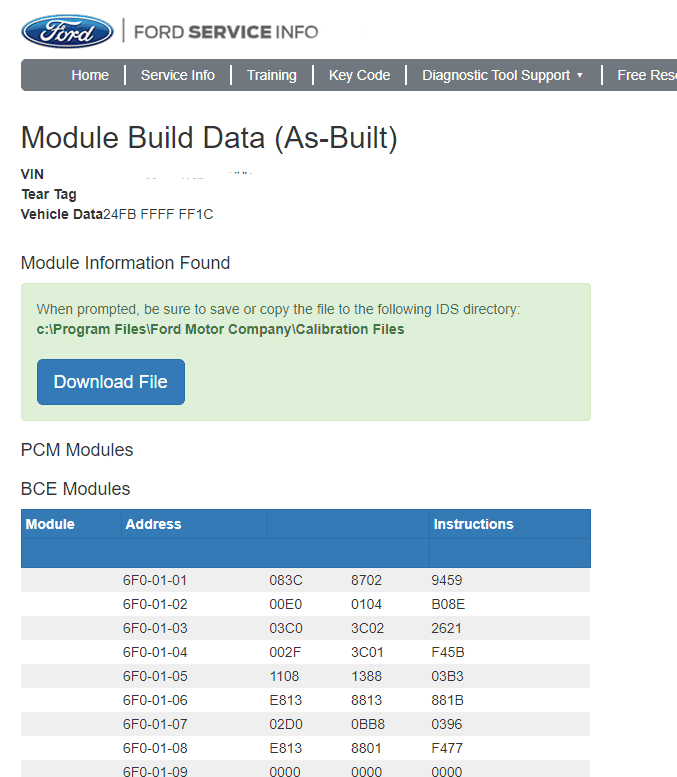
Task: Select address cell 6F0-01-03
Action: point(155,628)
